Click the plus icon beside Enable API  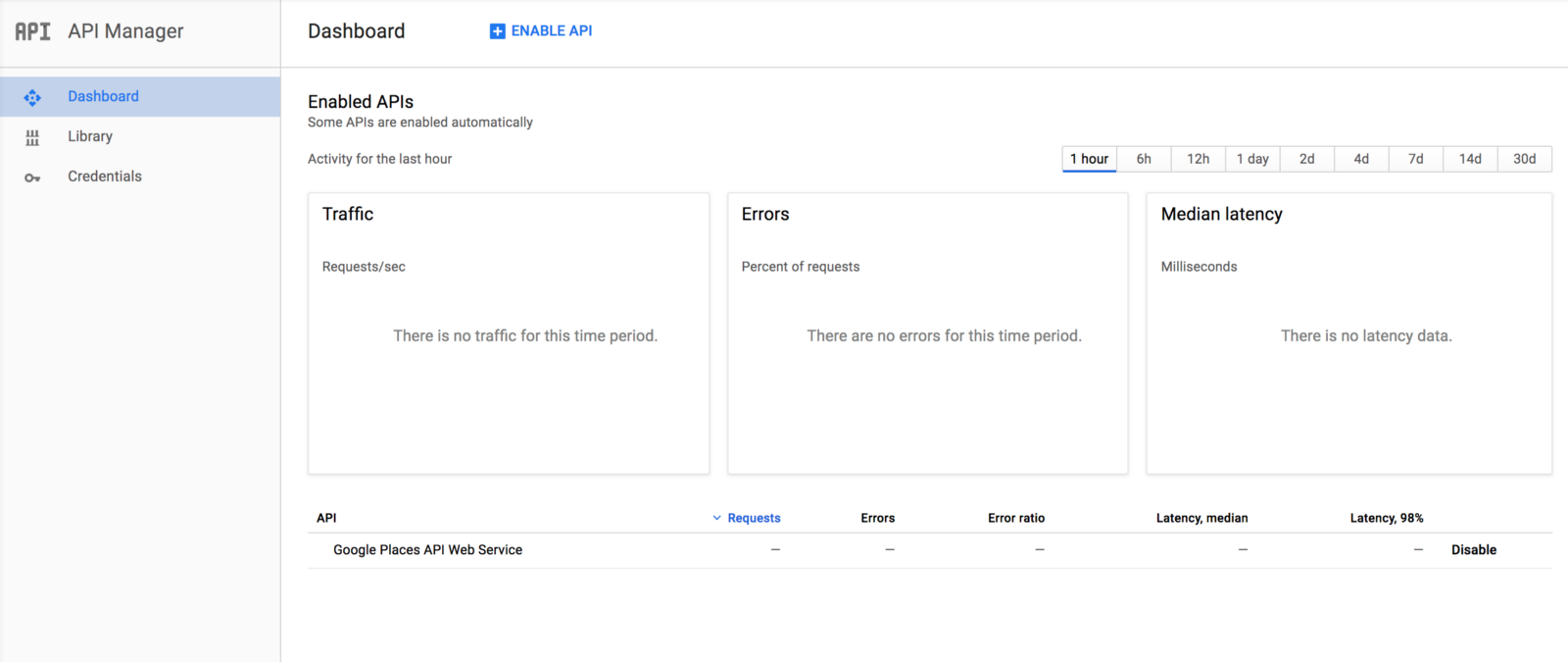tap(497, 31)
